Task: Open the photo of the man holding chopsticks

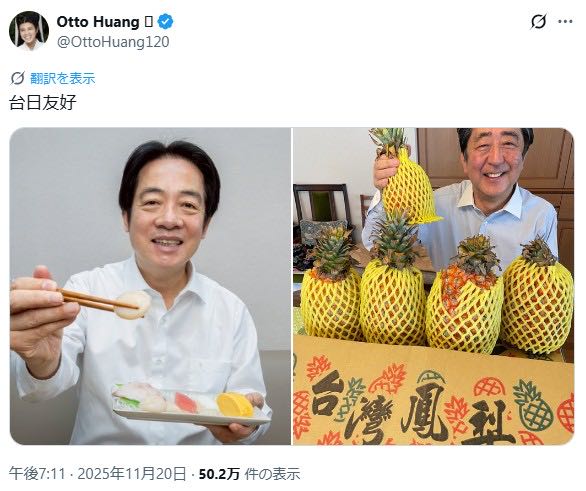Action: tap(150, 286)
